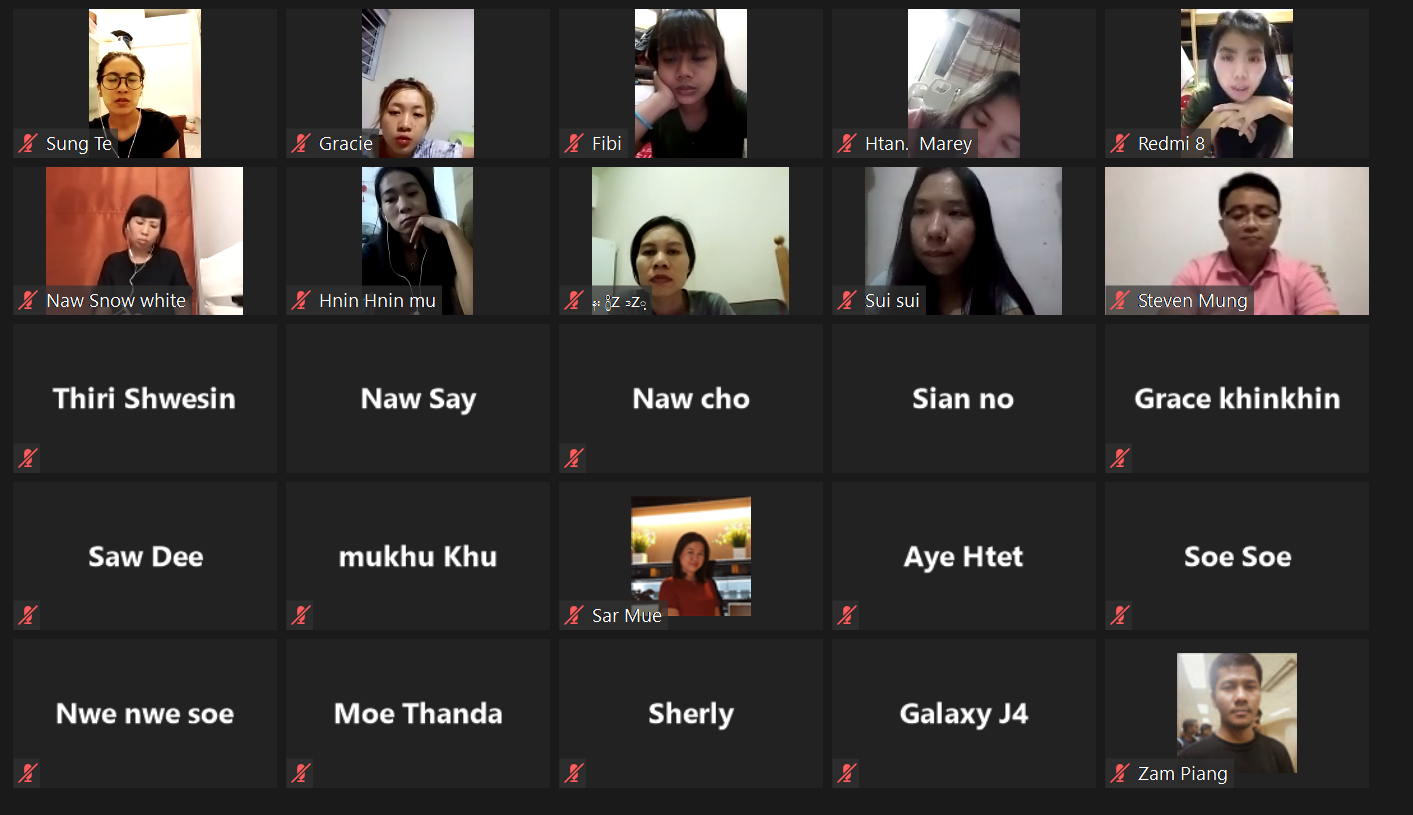Click the muted mic icon on Galaxy J4's tile
Viewport: 1413px width, 815px height.
847,773
